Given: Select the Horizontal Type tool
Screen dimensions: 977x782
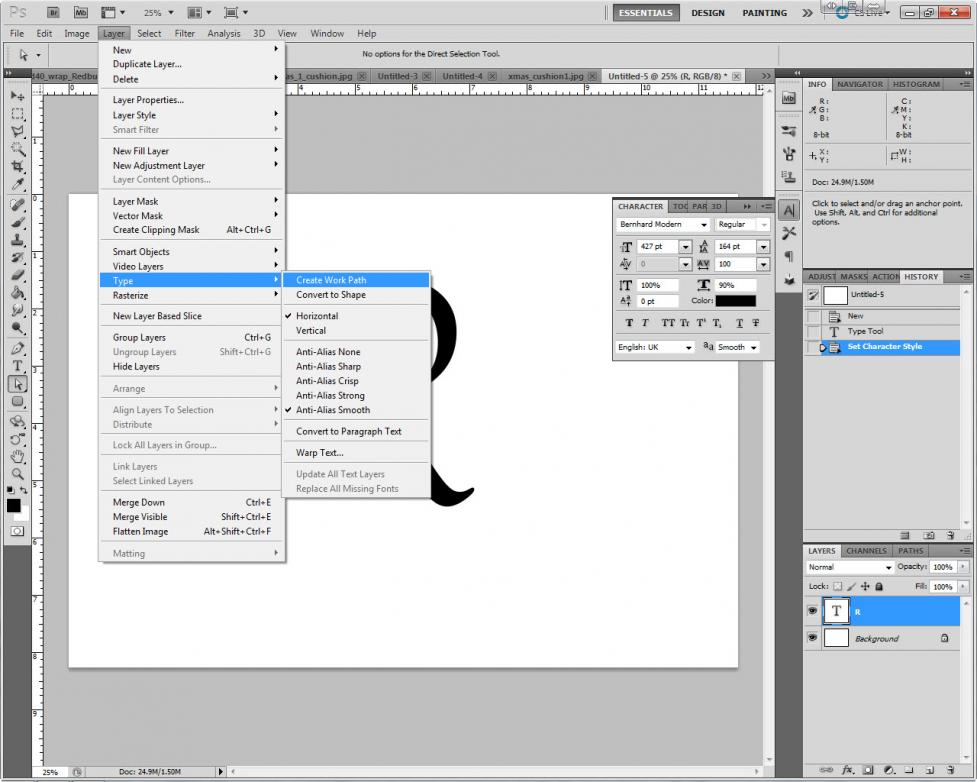Looking at the screenshot, I should (x=17, y=366).
